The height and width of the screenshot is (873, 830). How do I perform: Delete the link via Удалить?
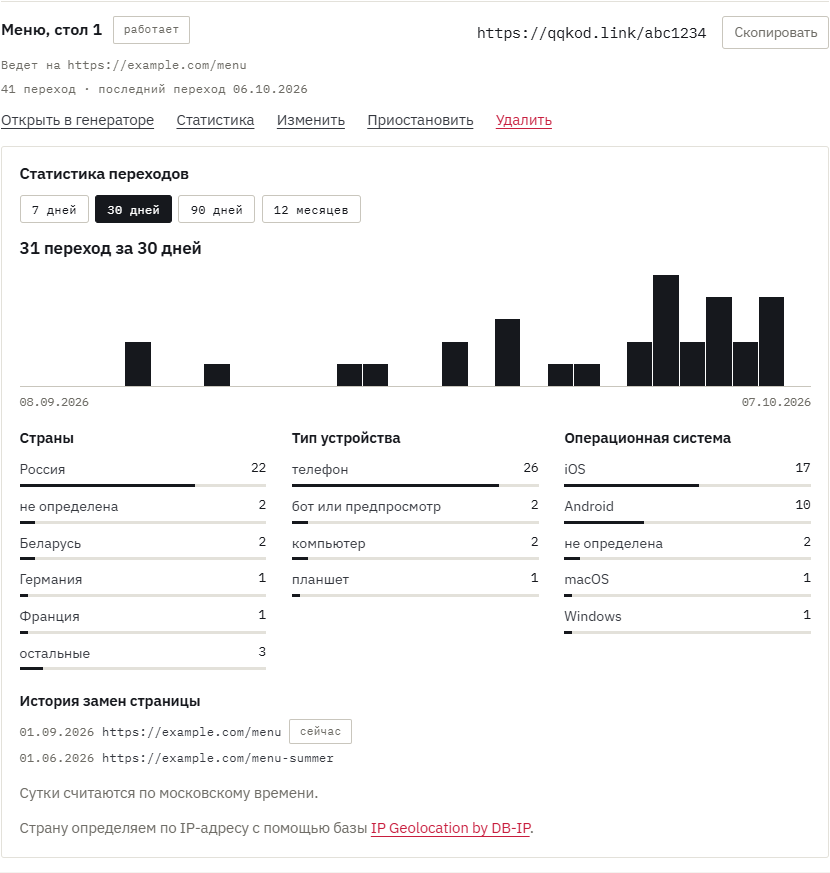coord(524,120)
